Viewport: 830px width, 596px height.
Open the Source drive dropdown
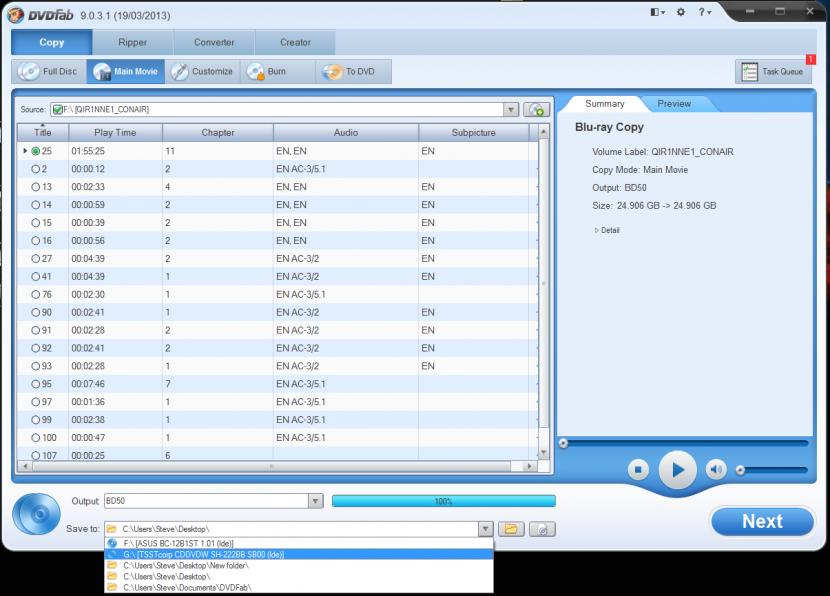pos(510,110)
